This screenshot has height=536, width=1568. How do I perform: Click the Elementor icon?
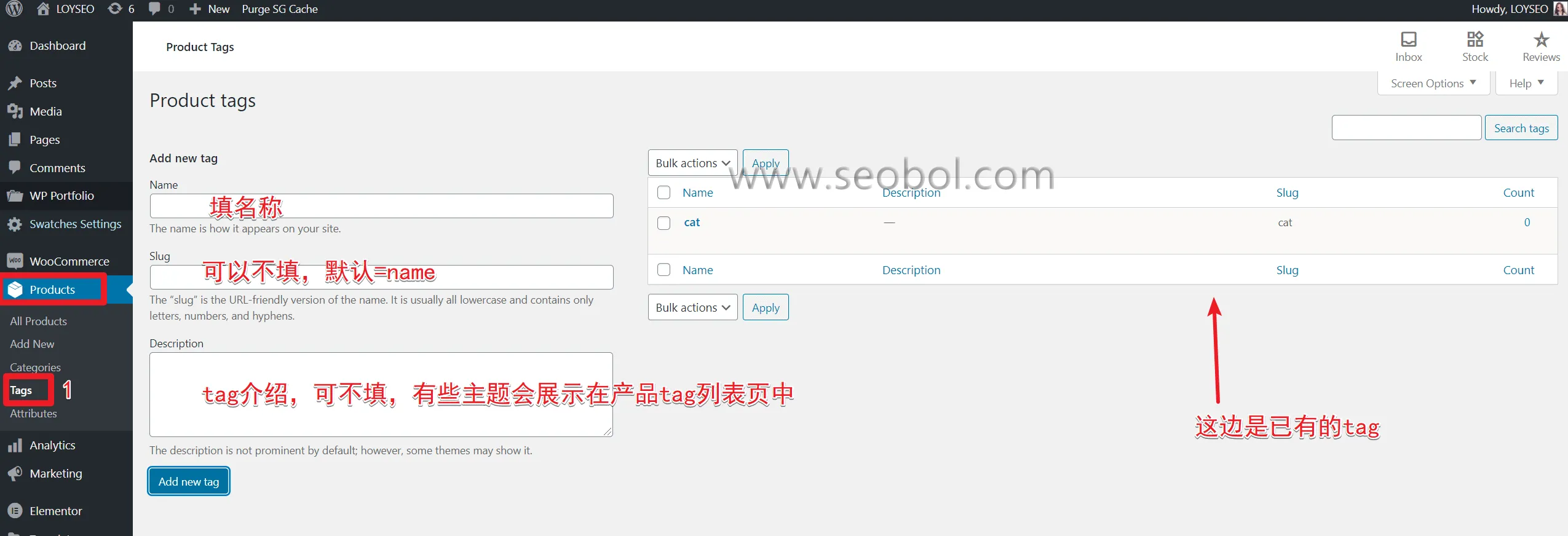click(x=15, y=511)
